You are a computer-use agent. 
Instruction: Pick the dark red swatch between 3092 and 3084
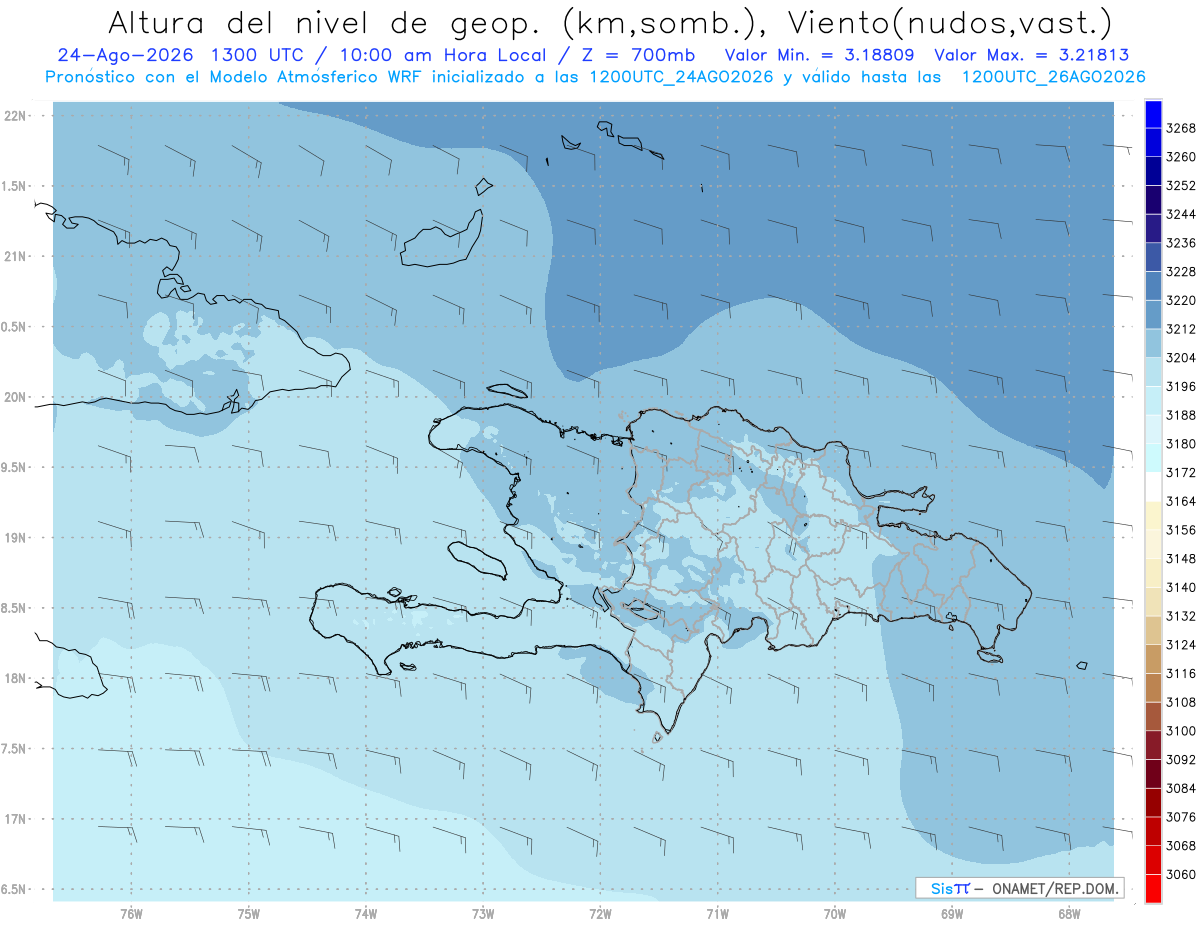point(1153,773)
